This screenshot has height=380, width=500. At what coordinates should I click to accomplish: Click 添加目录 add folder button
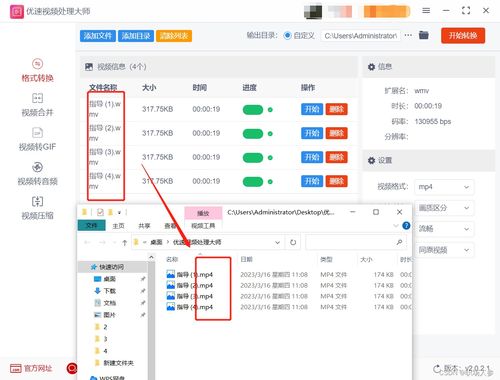click(x=136, y=36)
